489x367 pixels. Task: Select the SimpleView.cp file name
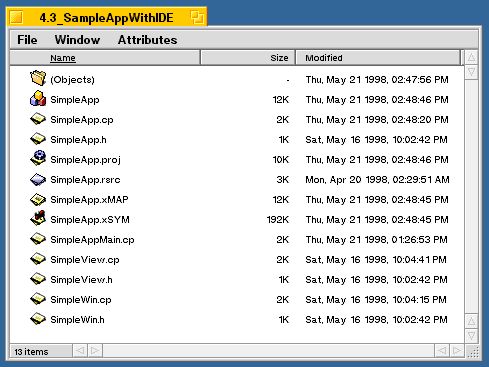[85, 260]
